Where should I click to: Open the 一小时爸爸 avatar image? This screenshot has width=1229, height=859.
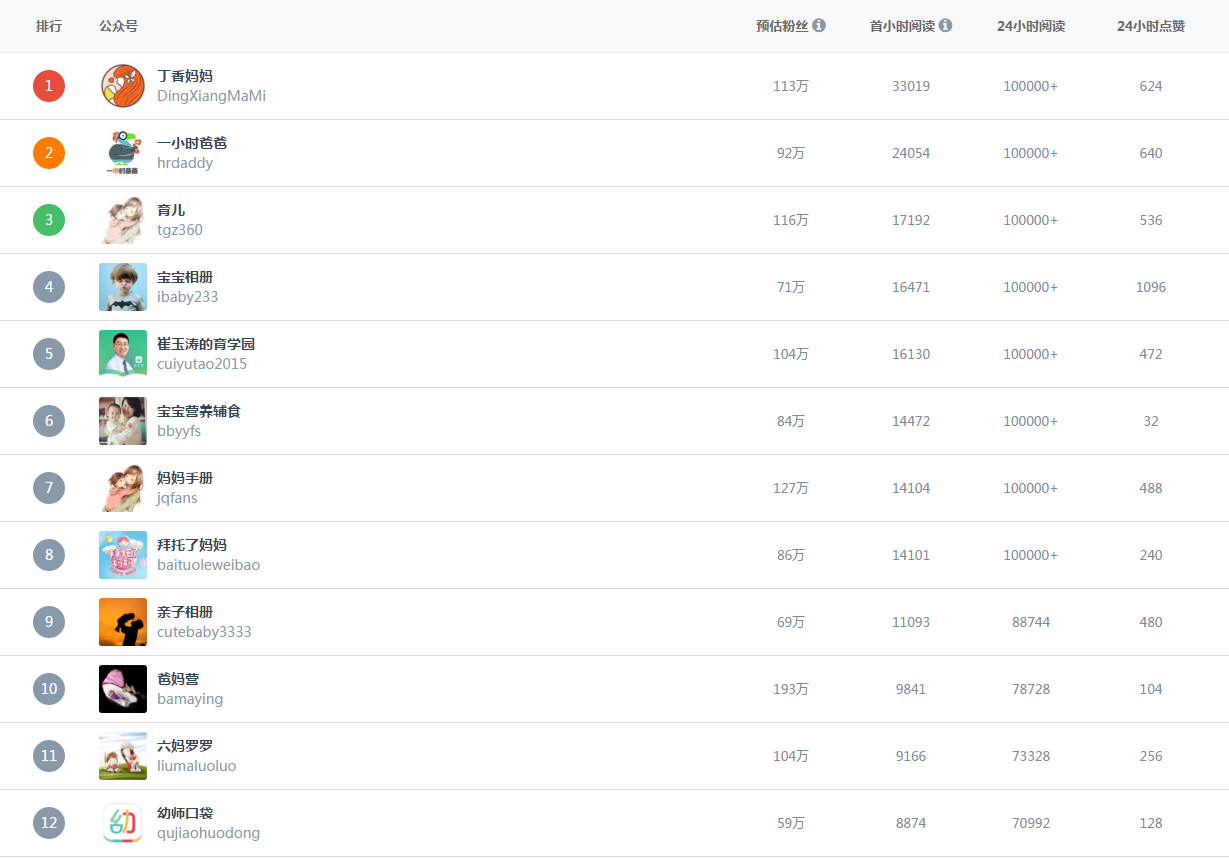123,153
